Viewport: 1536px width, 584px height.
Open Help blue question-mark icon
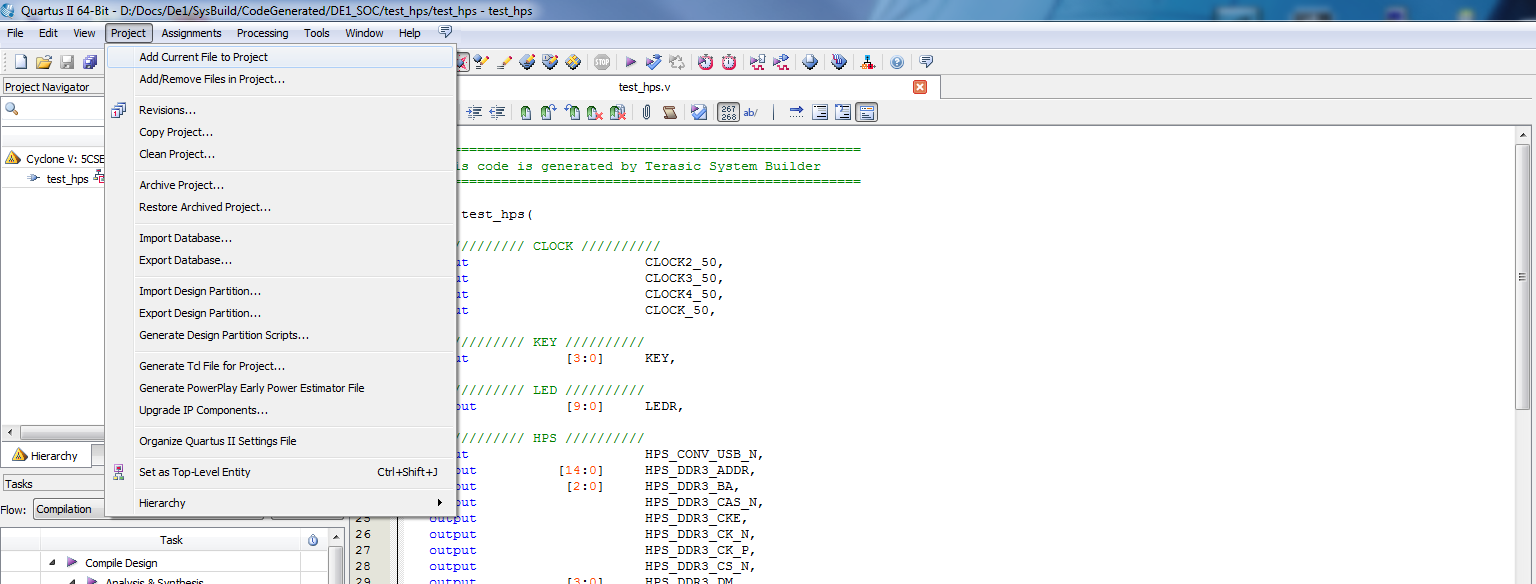click(x=897, y=62)
